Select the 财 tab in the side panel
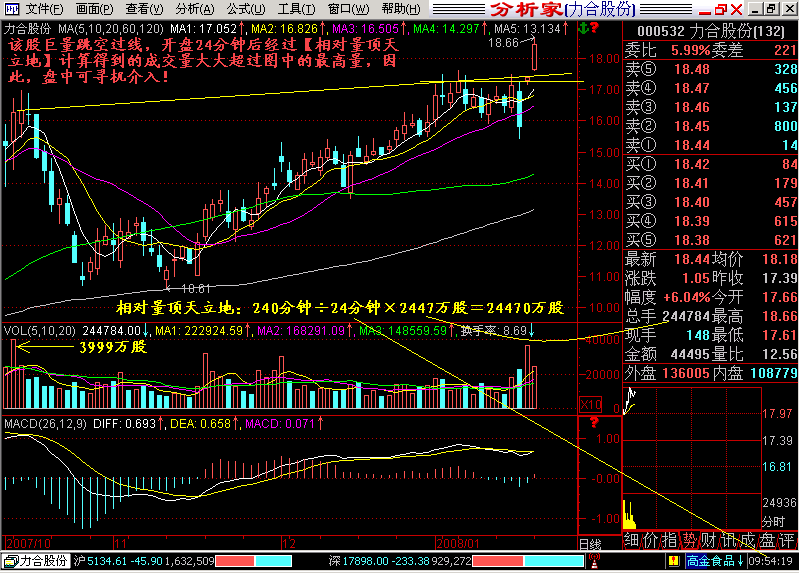This screenshot has width=799, height=576. pos(710,540)
